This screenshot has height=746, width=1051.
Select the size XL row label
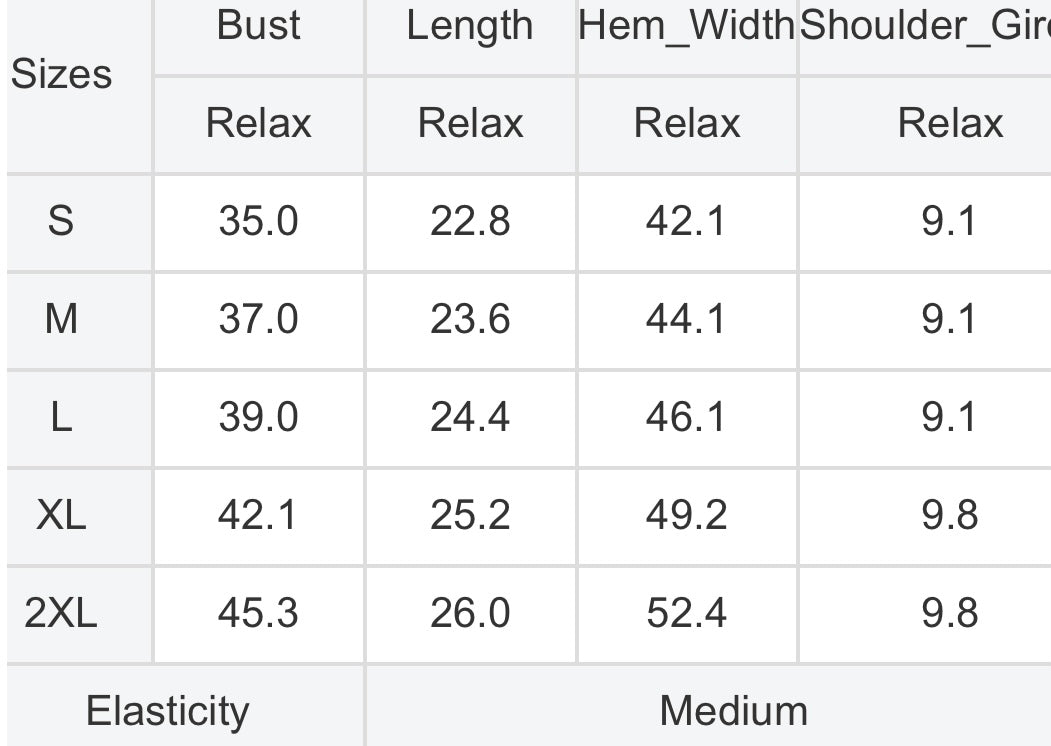pos(61,515)
